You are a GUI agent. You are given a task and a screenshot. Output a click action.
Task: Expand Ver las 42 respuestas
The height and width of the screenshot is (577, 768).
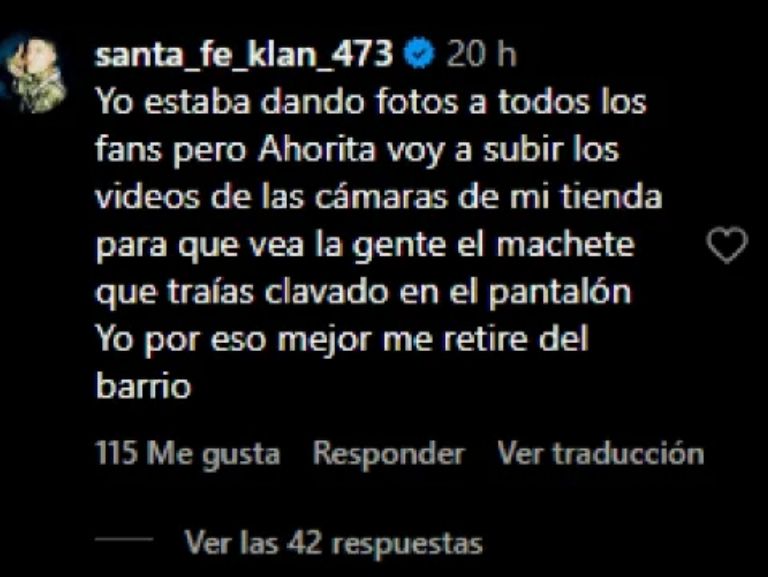click(334, 543)
